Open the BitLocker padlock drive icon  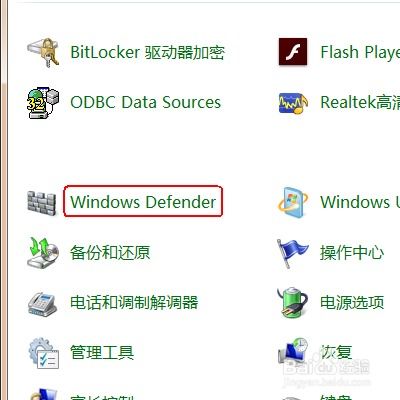43,52
